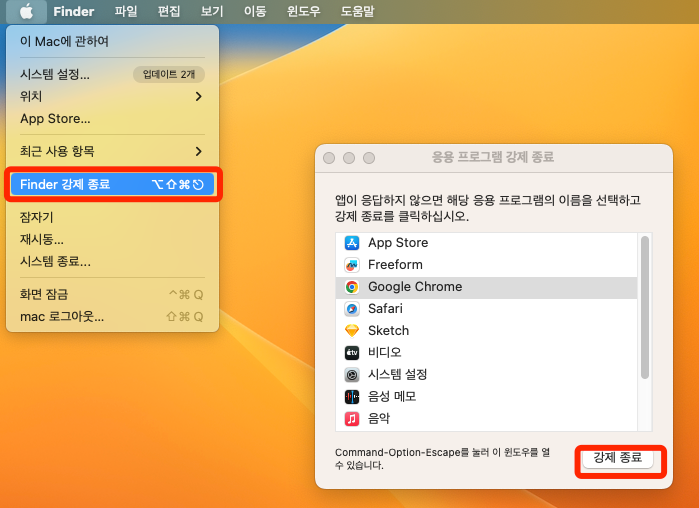Open the 이동 menu

click(x=255, y=11)
